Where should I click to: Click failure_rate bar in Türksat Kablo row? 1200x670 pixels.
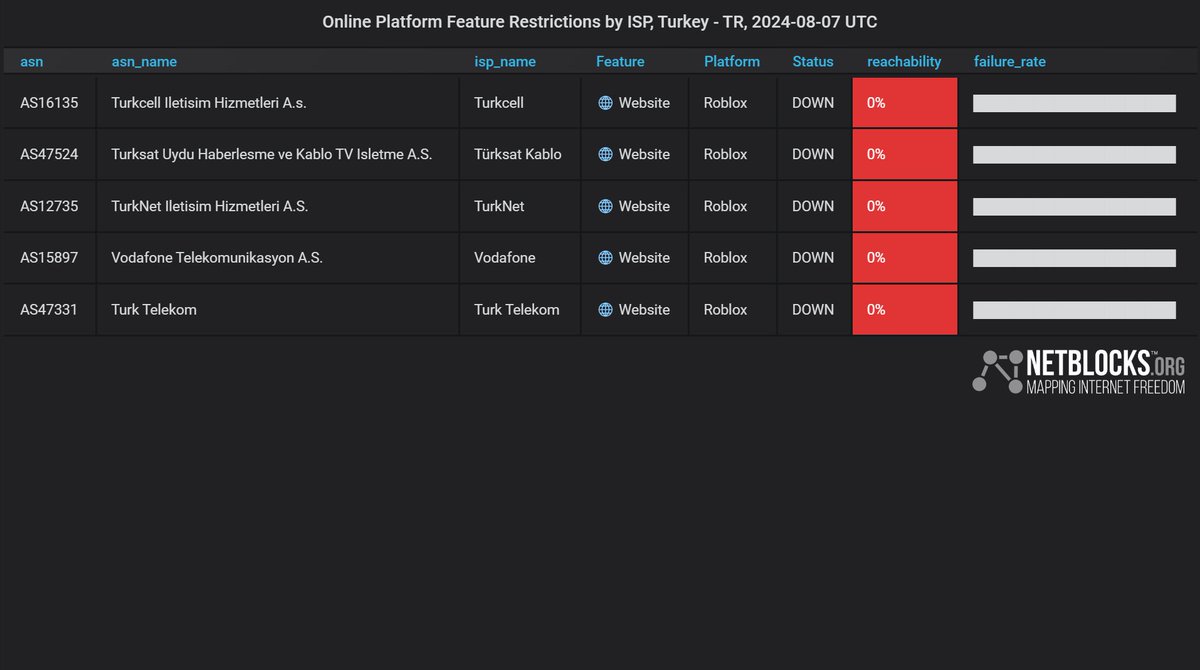tap(1074, 155)
